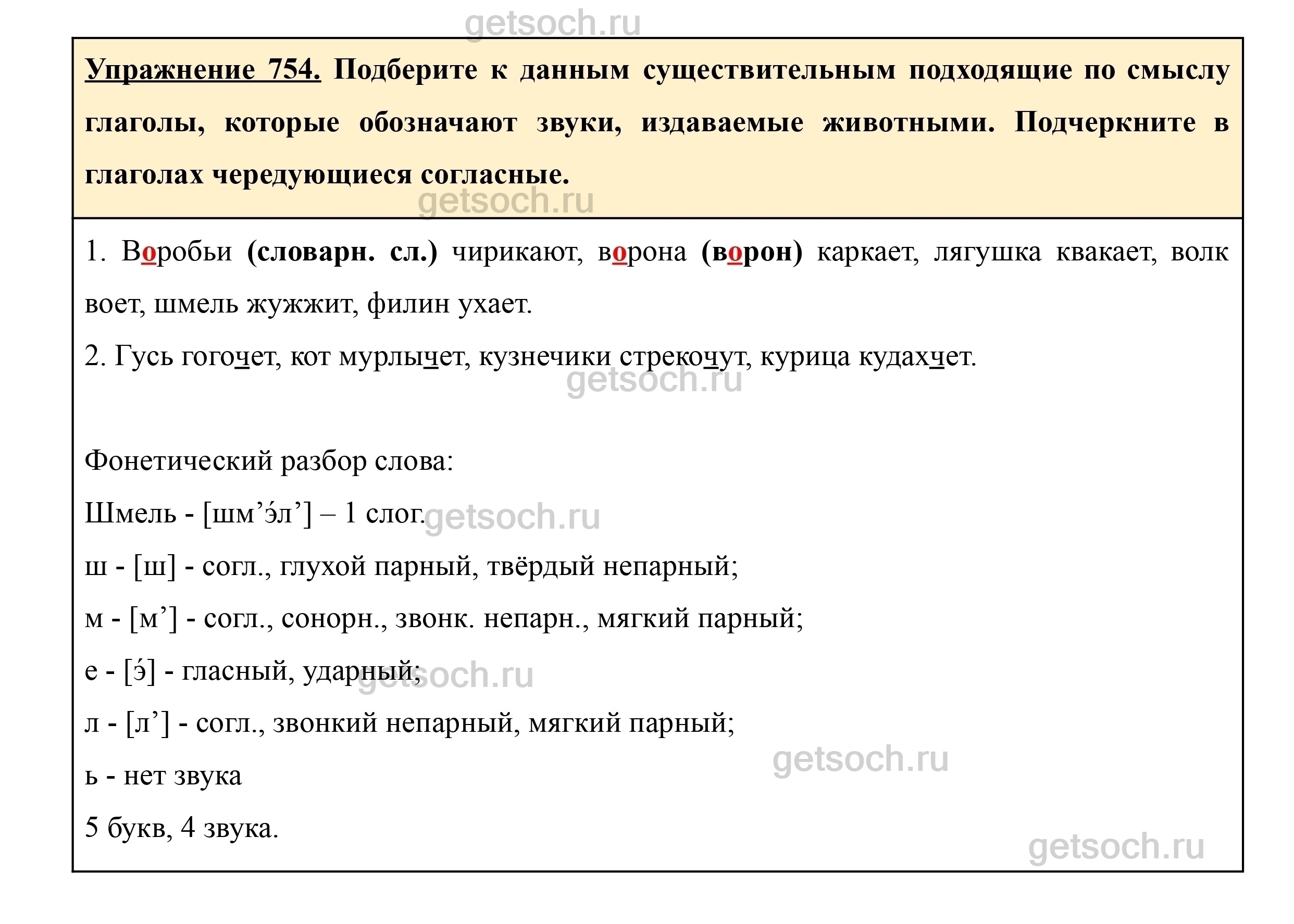Click the word 'гогочет' after 'Гусь'
Image resolution: width=1294 pixels, height=924 pixels.
point(228,357)
